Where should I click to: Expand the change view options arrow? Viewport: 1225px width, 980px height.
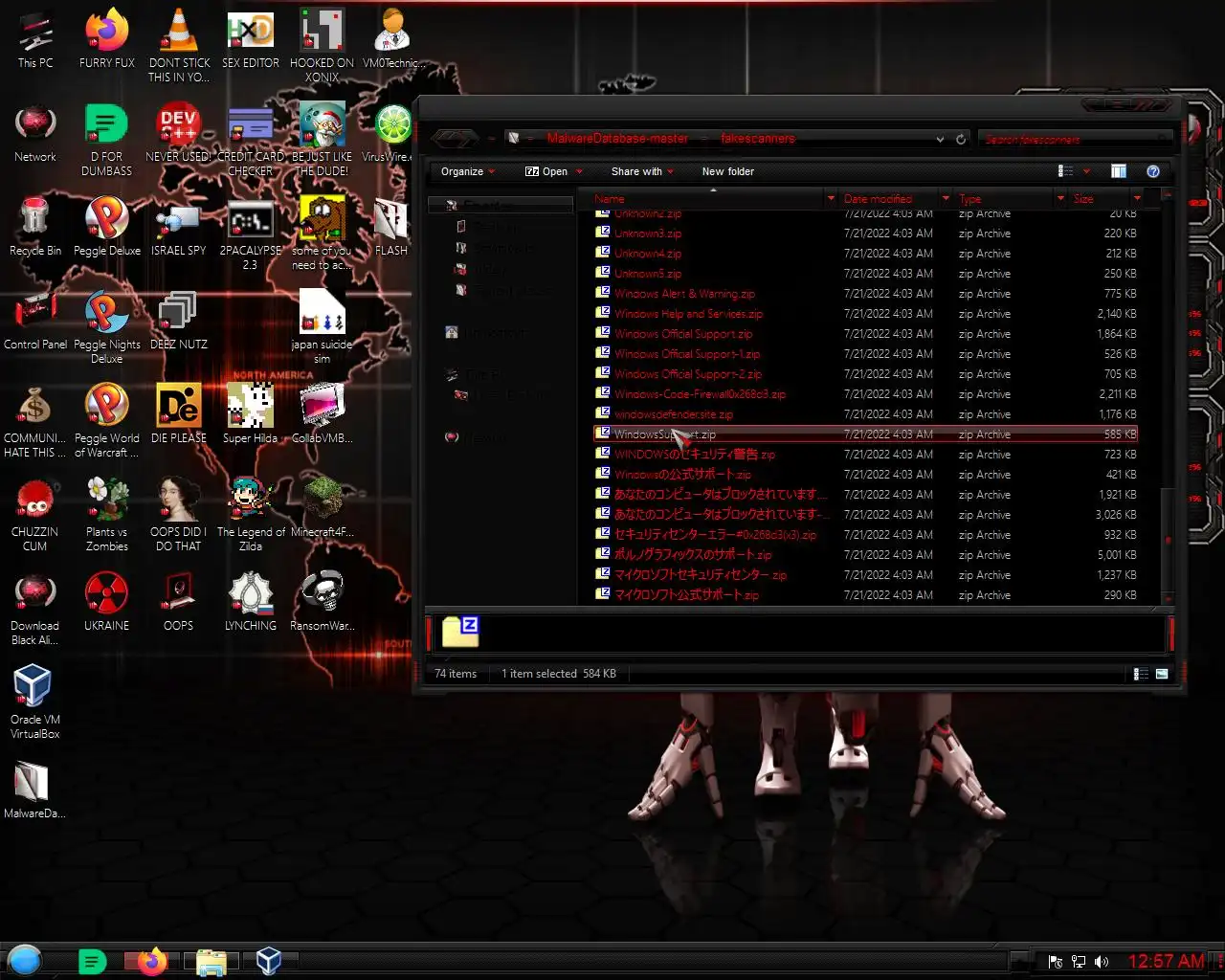[x=1086, y=172]
